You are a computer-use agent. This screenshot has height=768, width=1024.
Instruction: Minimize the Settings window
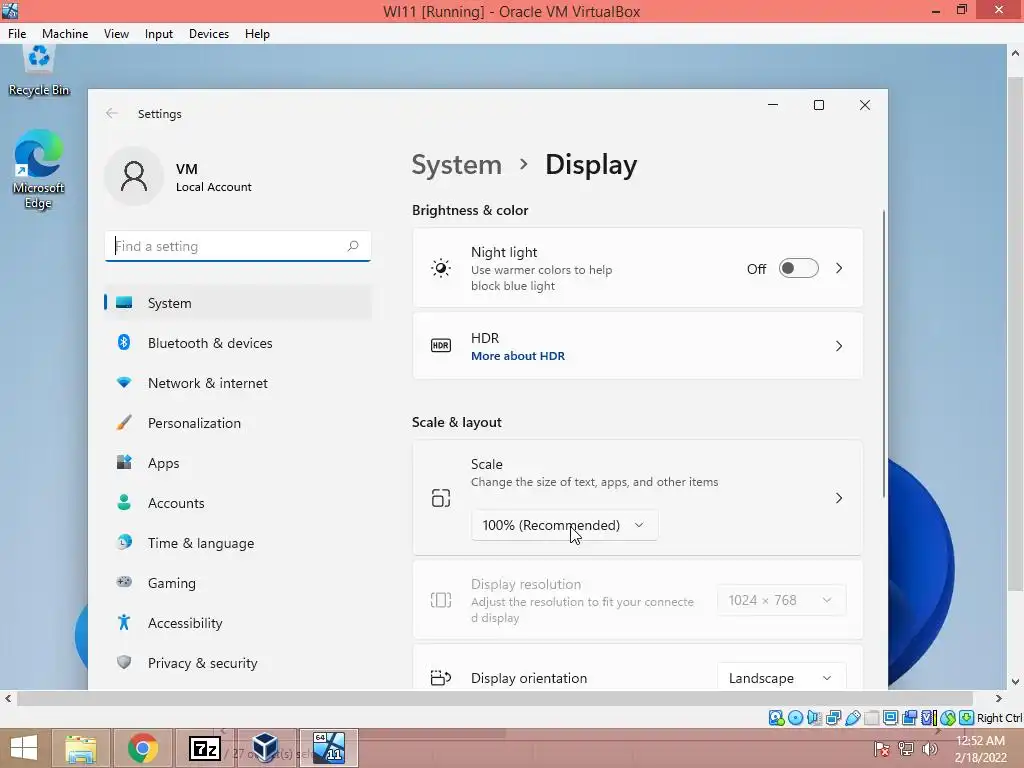click(x=773, y=105)
